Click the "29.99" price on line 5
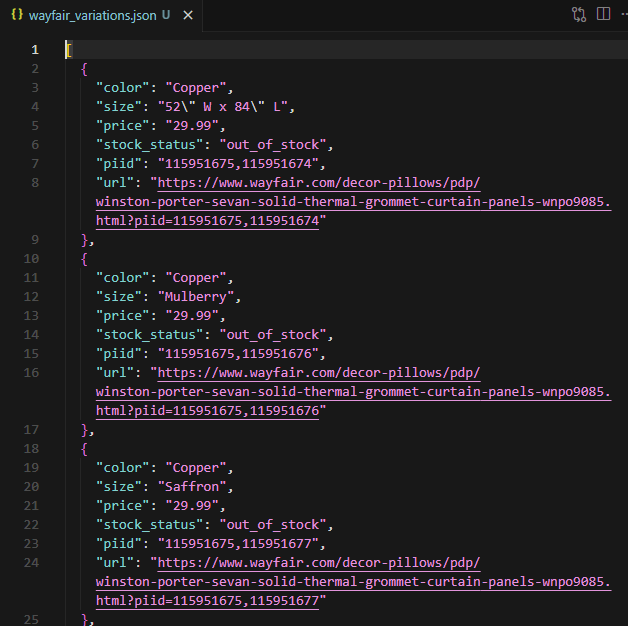 pyautogui.click(x=192, y=126)
